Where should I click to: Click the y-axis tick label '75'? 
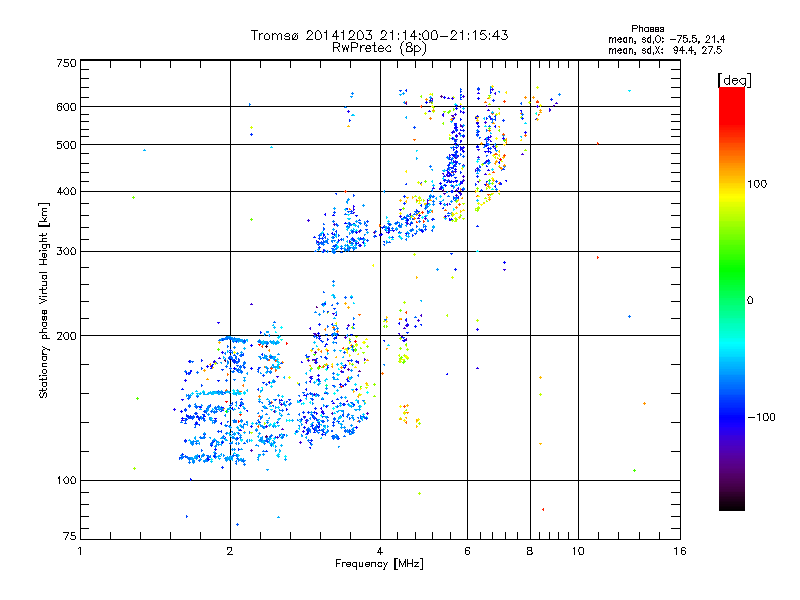coord(70,536)
